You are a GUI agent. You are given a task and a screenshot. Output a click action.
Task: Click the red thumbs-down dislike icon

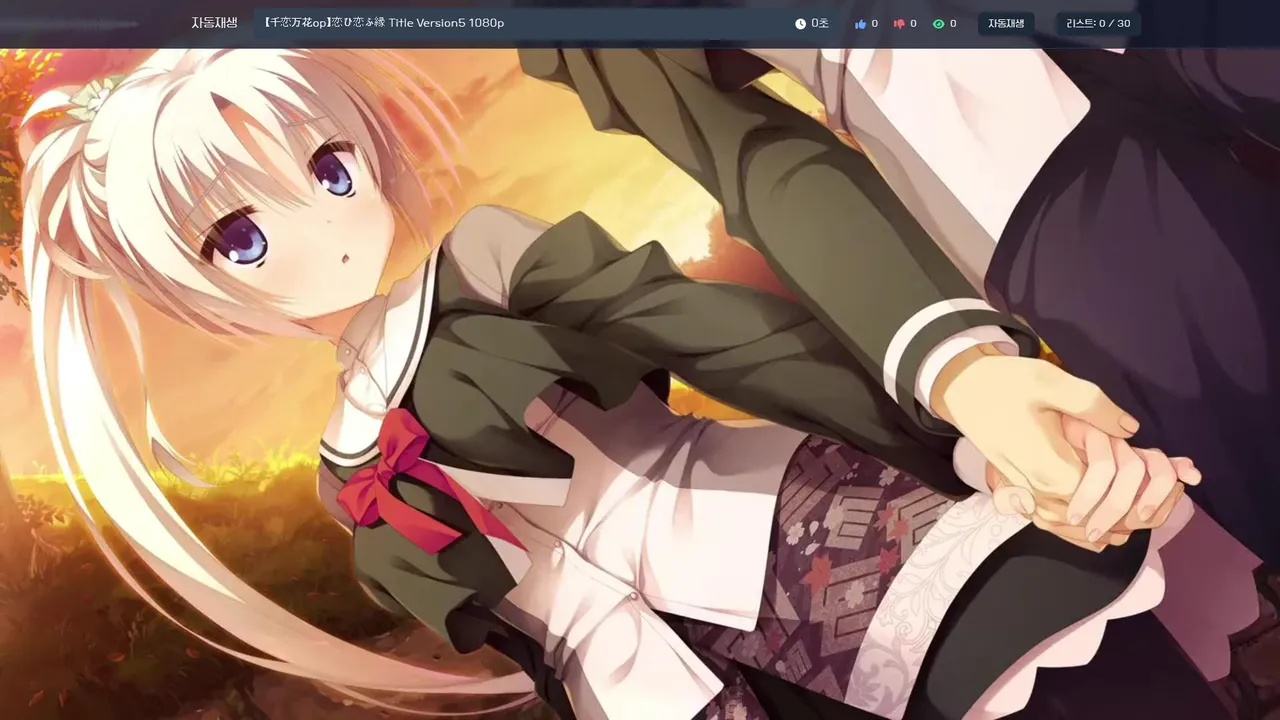click(x=899, y=24)
